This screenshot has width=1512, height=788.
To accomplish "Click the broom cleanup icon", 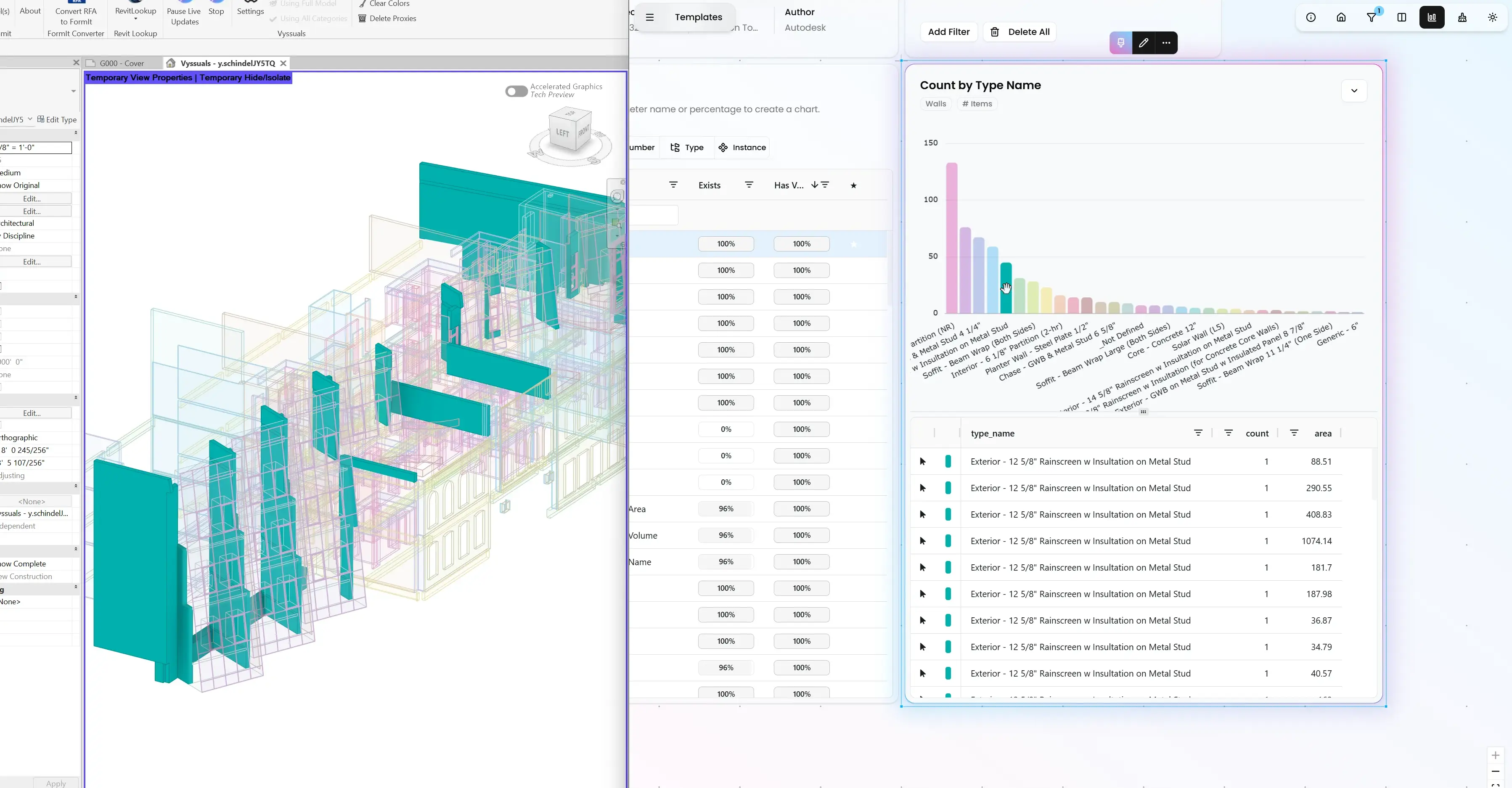I will 1462,18.
